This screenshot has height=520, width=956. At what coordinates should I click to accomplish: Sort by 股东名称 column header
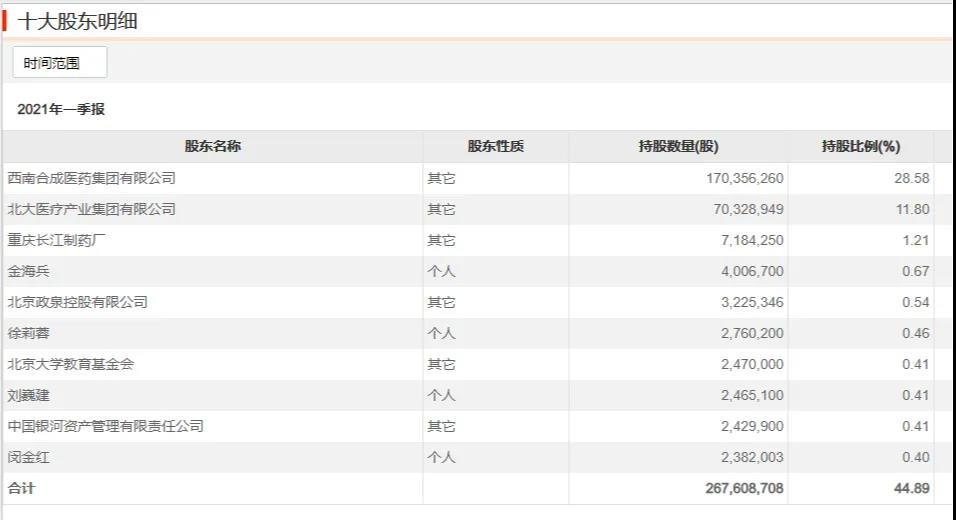[213, 146]
